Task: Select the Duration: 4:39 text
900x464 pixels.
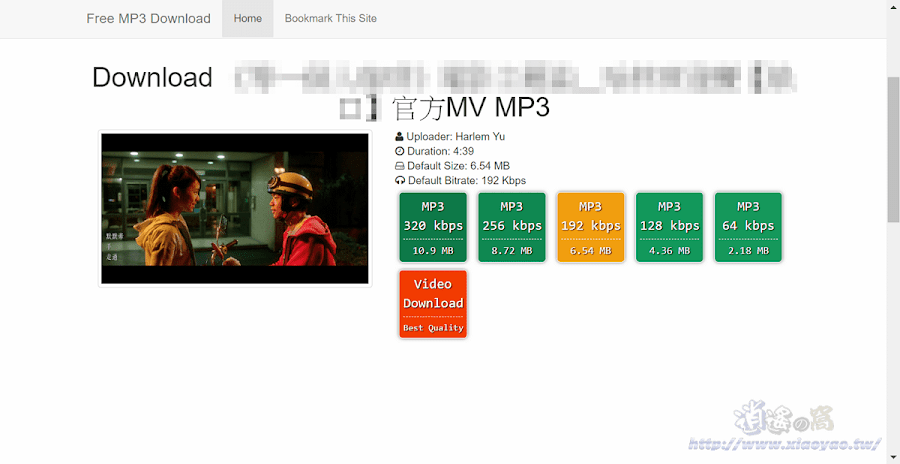Action: 440,152
